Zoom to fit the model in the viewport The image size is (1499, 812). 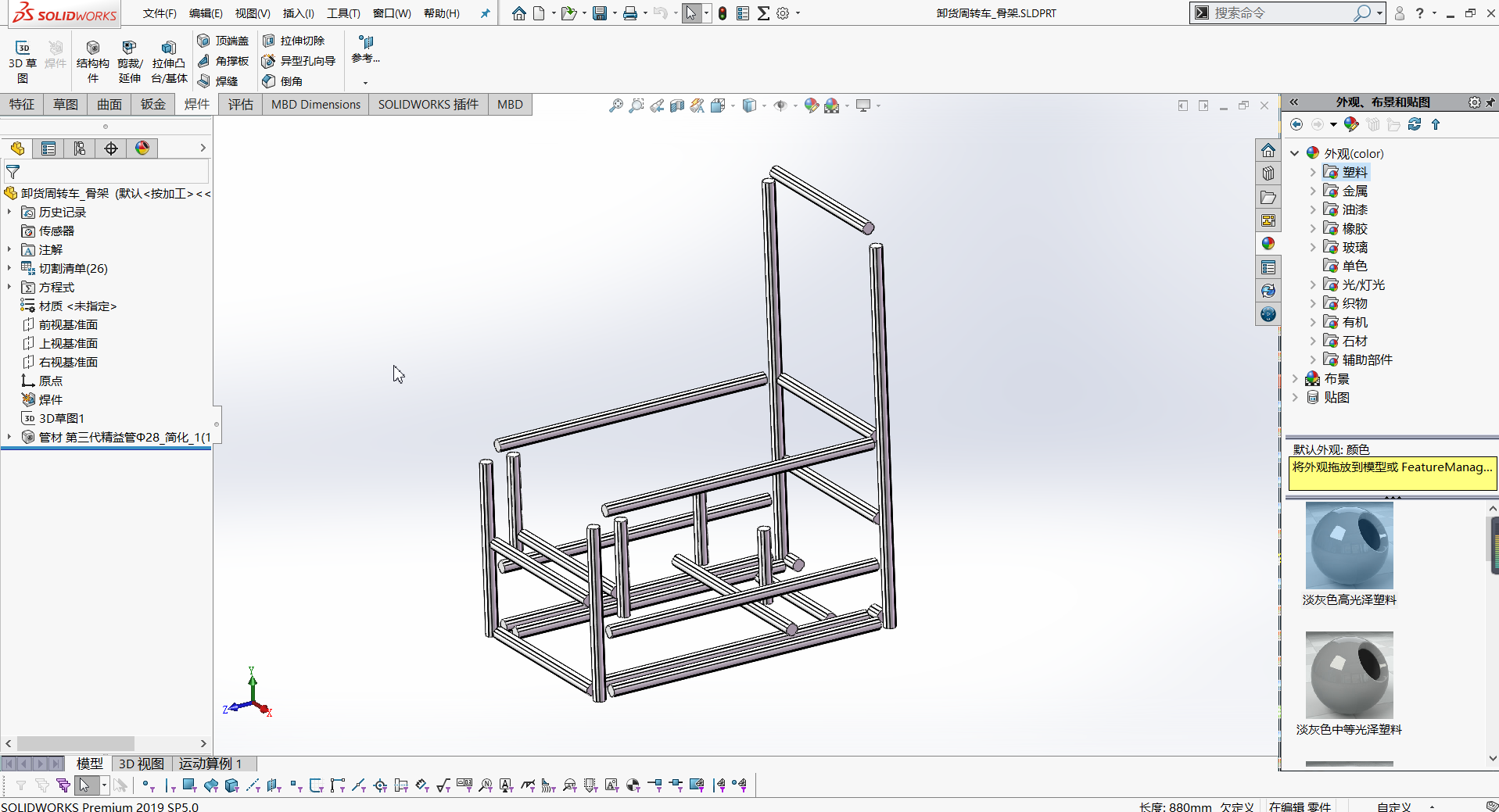616,106
